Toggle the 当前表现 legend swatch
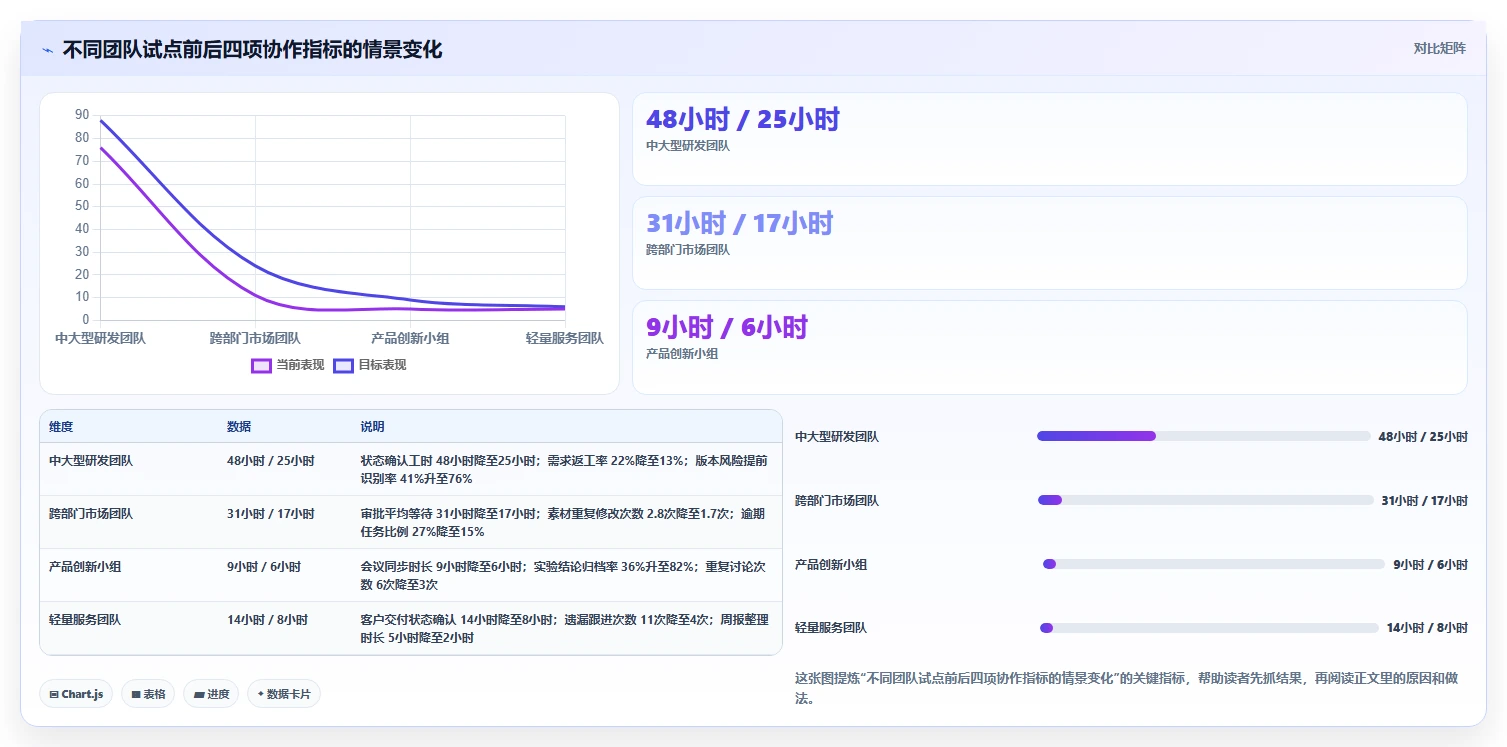The height and width of the screenshot is (747, 1507). (261, 365)
